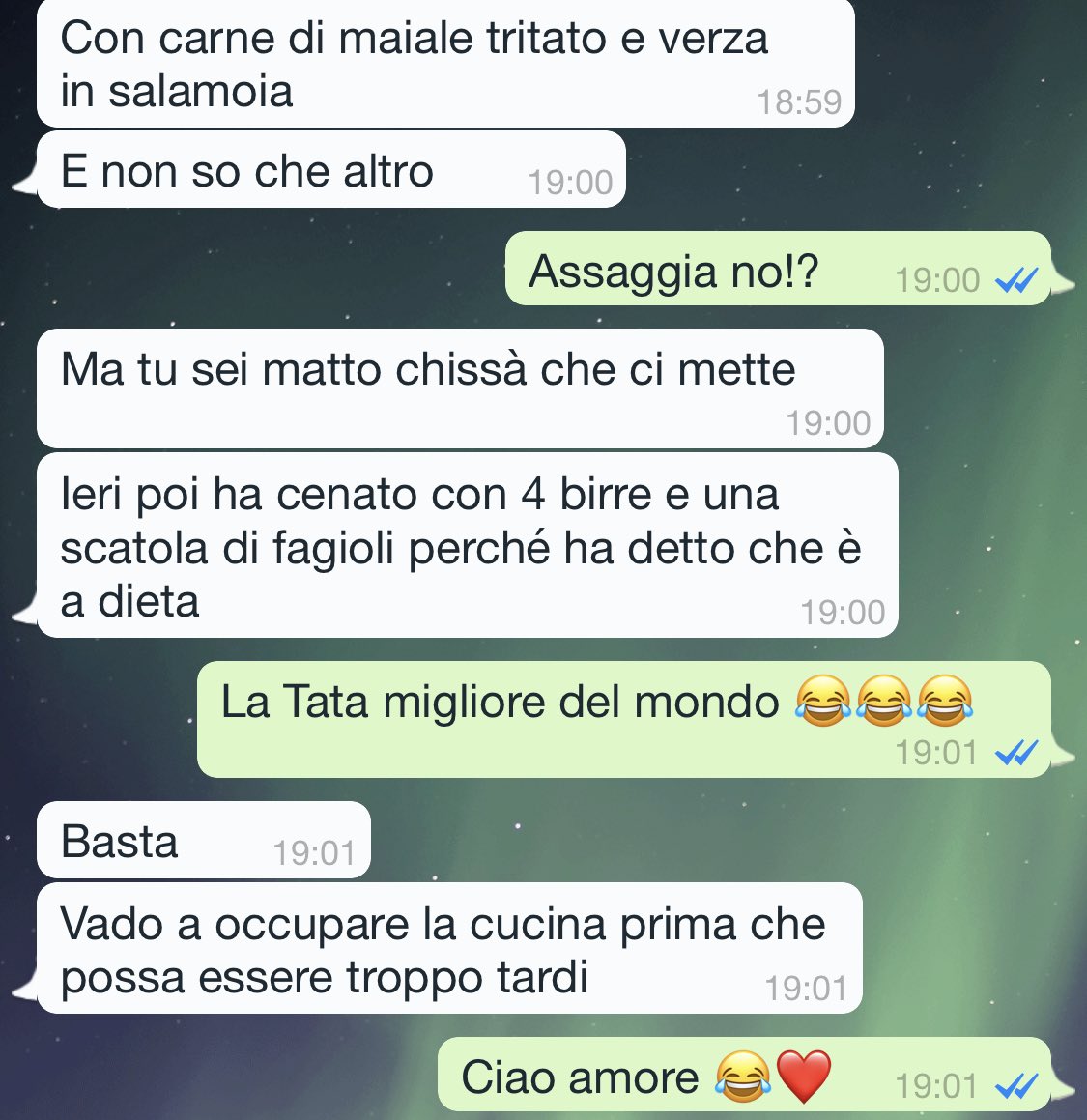Select the 'Vado a occupare la cucina' message
This screenshot has height=1120, width=1087.
pyautogui.click(x=449, y=948)
